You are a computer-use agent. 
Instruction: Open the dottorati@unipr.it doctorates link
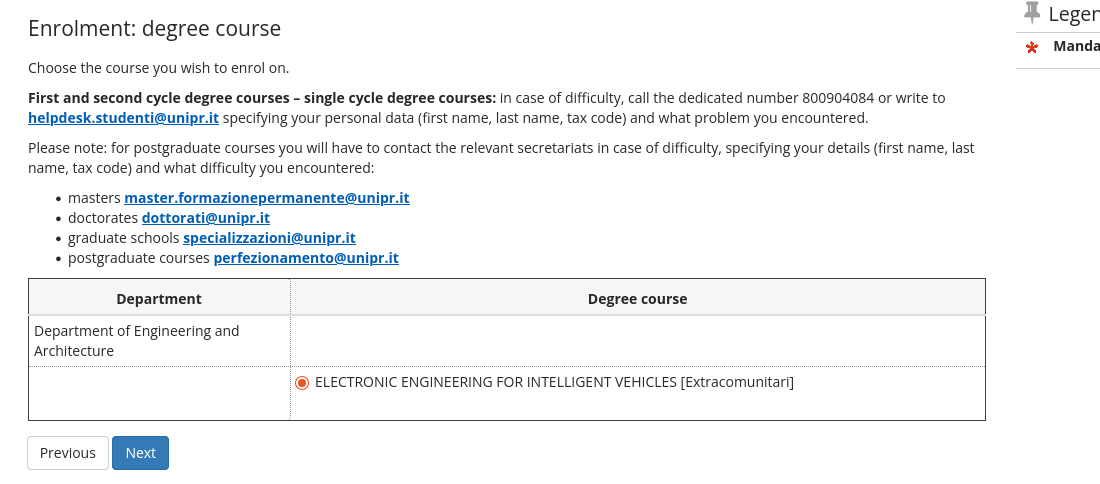205,218
